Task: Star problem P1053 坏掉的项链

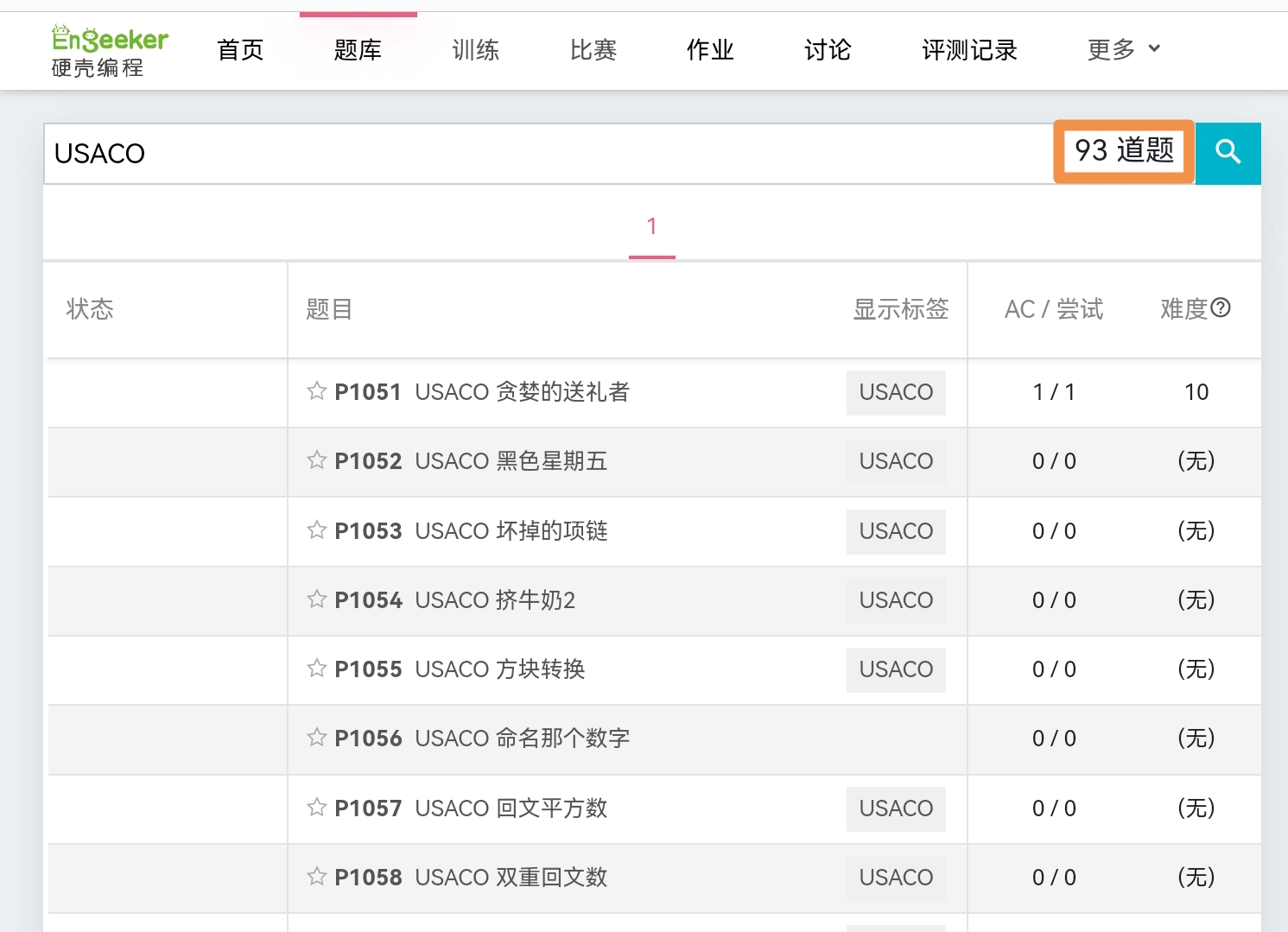Action: pos(317,530)
